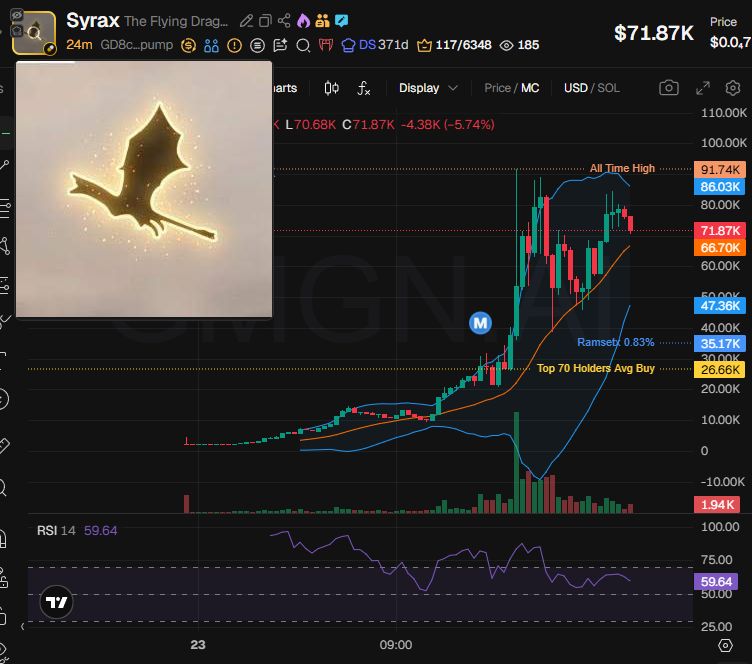
Task: Select the MC market cap mode
Action: (x=530, y=88)
